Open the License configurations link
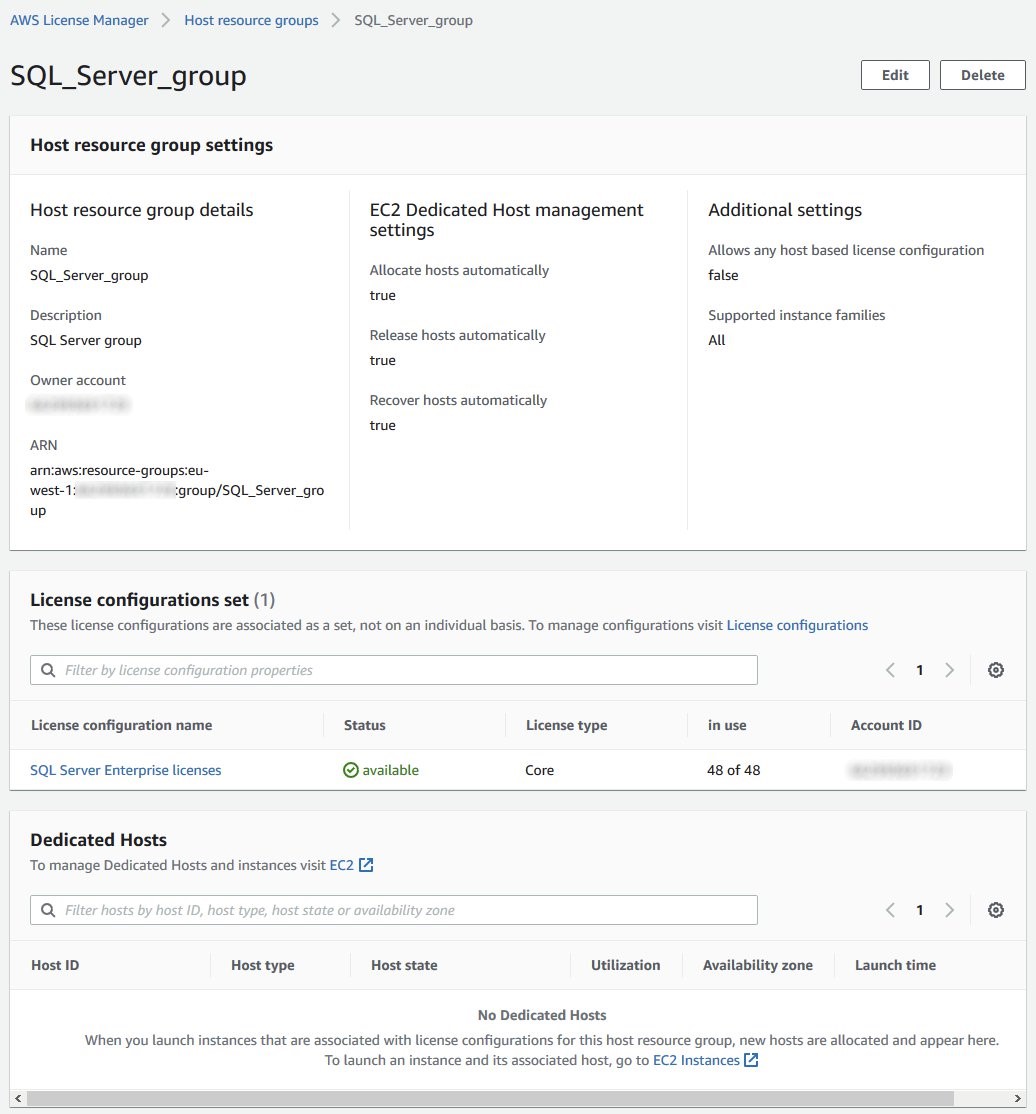 797,625
